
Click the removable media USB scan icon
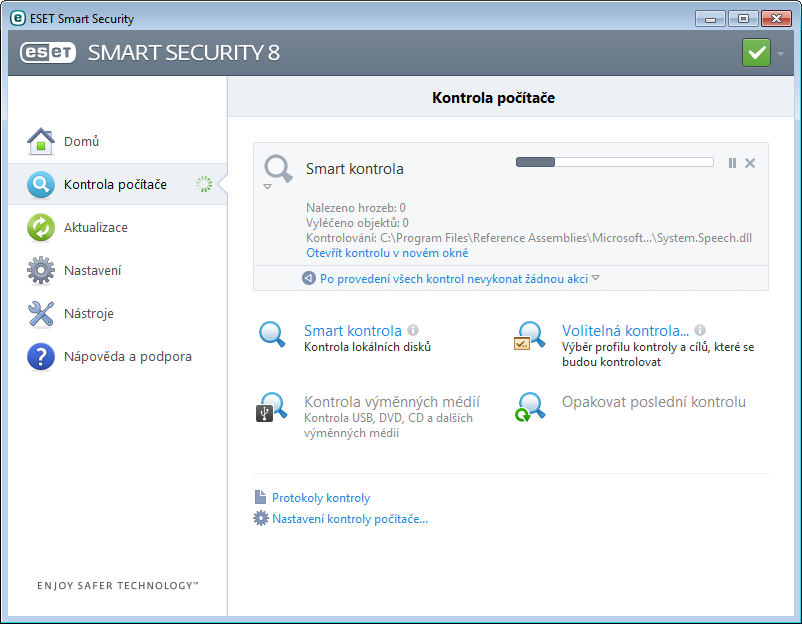(x=272, y=407)
